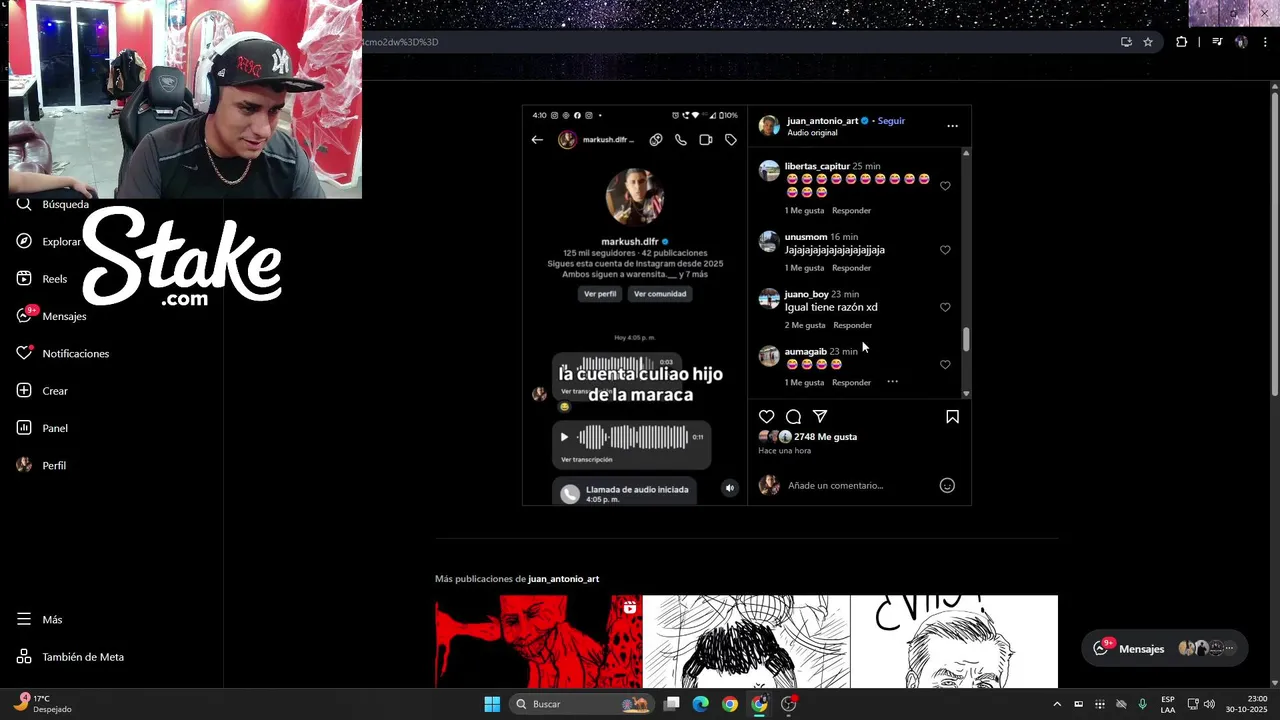
Task: Open Microsoft Edge from the taskbar
Action: 701,704
